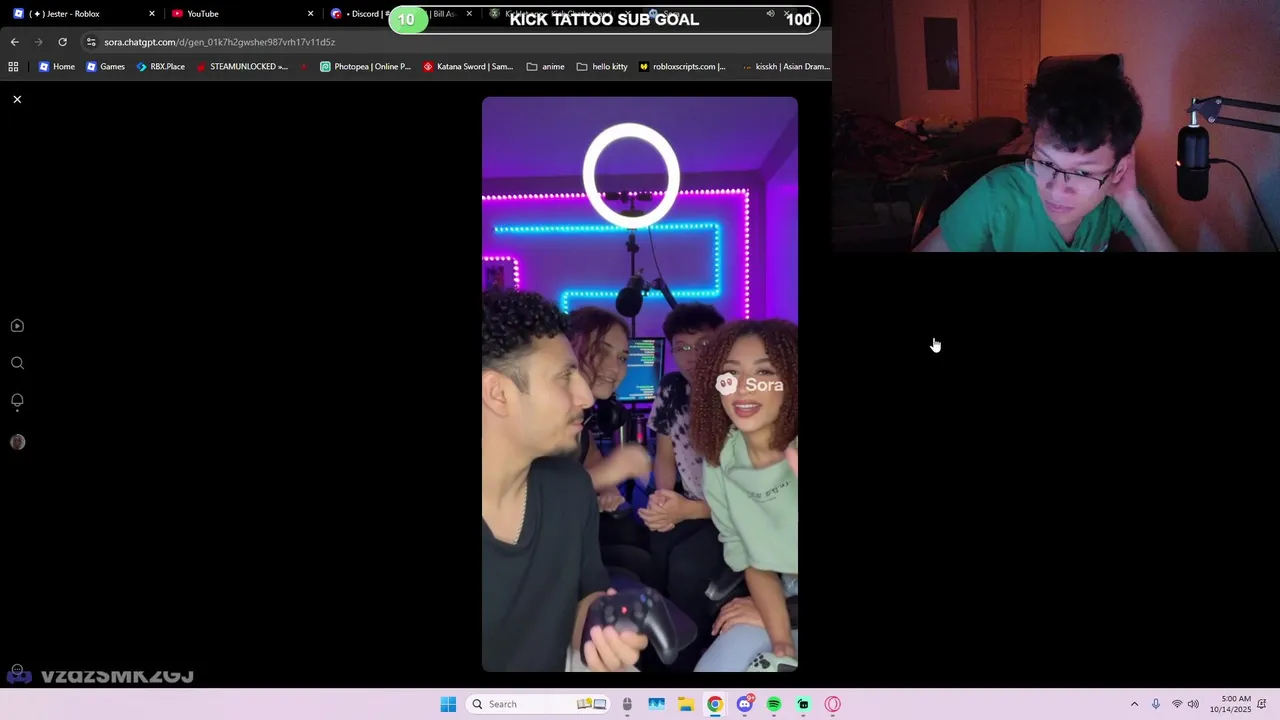This screenshot has height=720, width=1280.
Task: Close the Jester - Roblox tab
Action: click(152, 14)
